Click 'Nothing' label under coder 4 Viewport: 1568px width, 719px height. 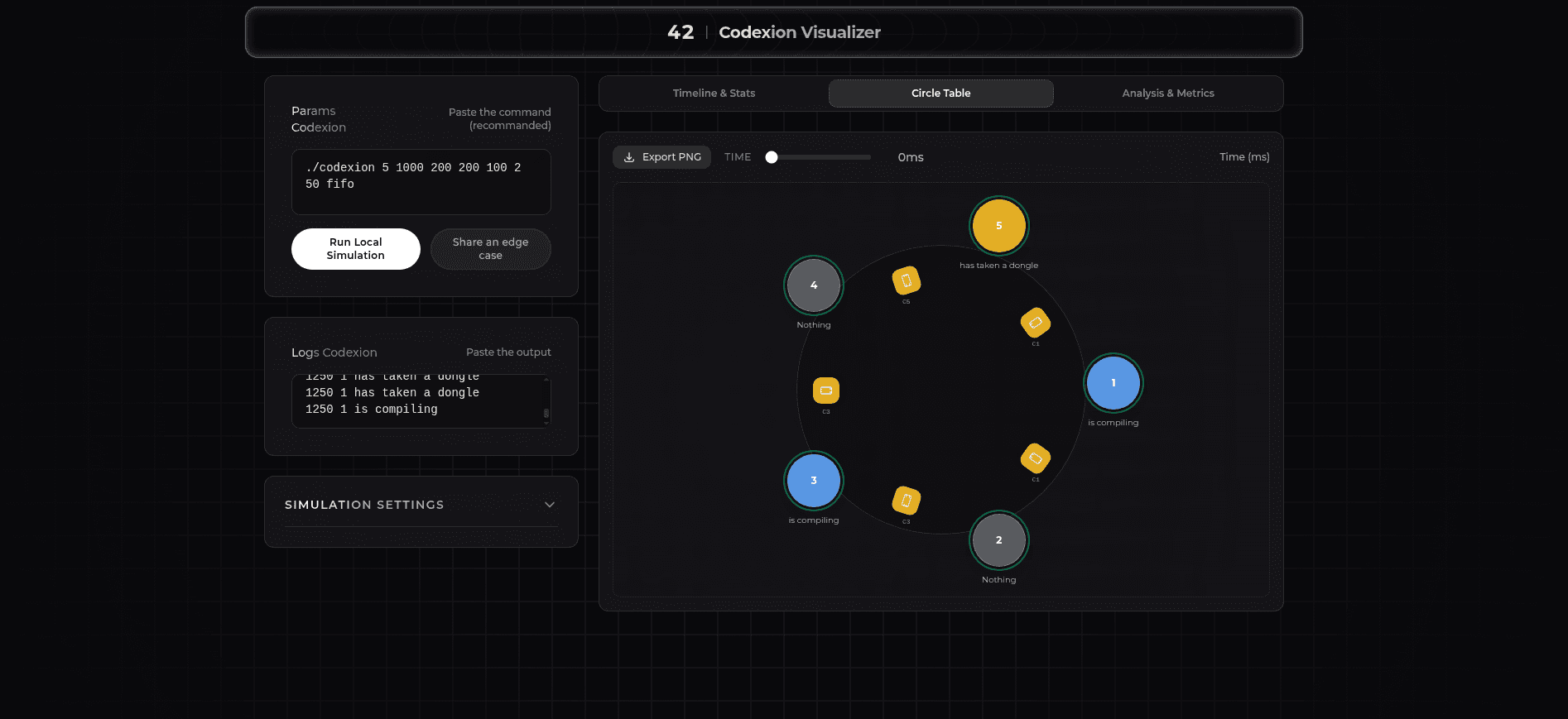[814, 325]
